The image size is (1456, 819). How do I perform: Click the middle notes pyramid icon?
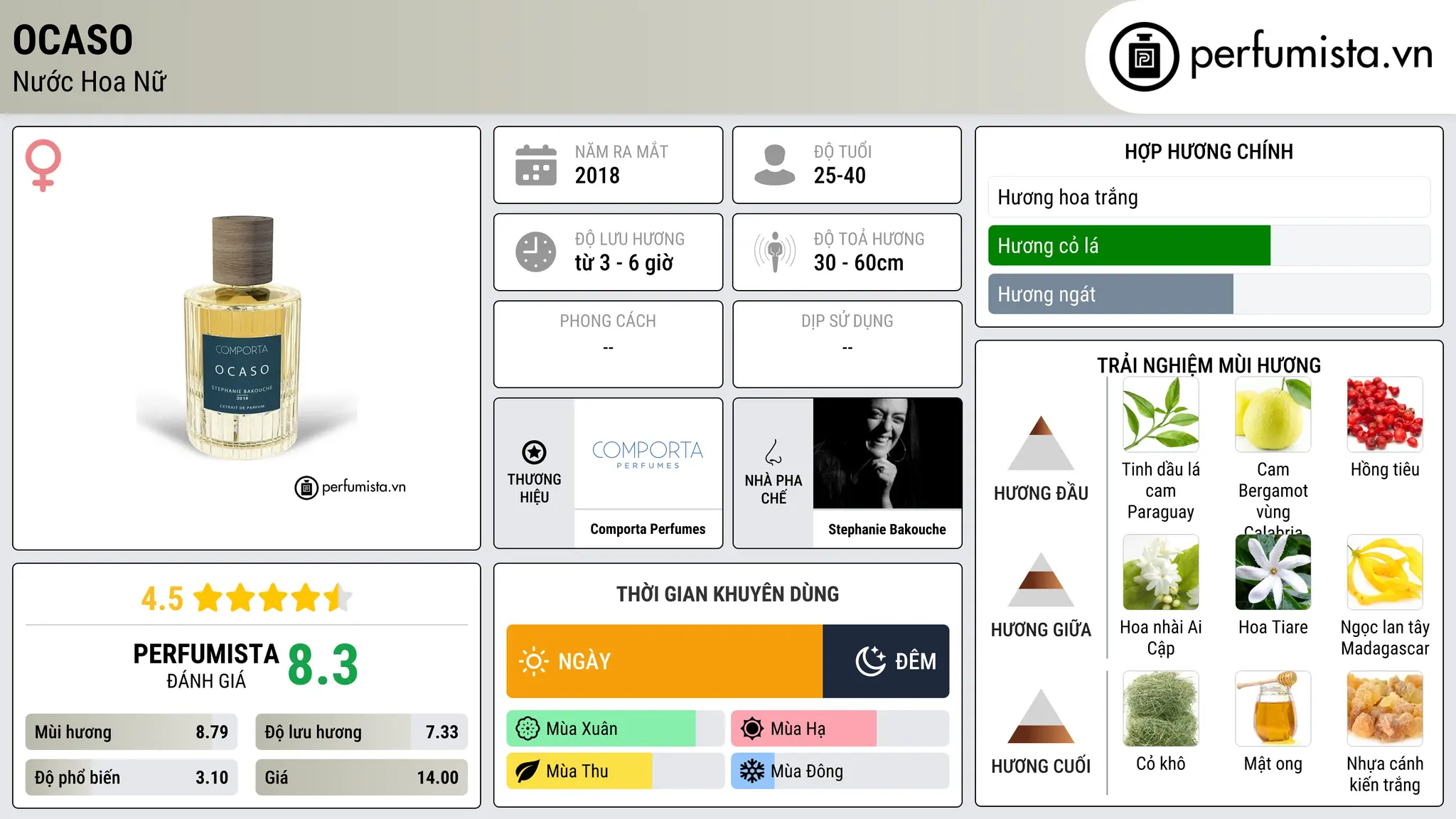point(1041,579)
